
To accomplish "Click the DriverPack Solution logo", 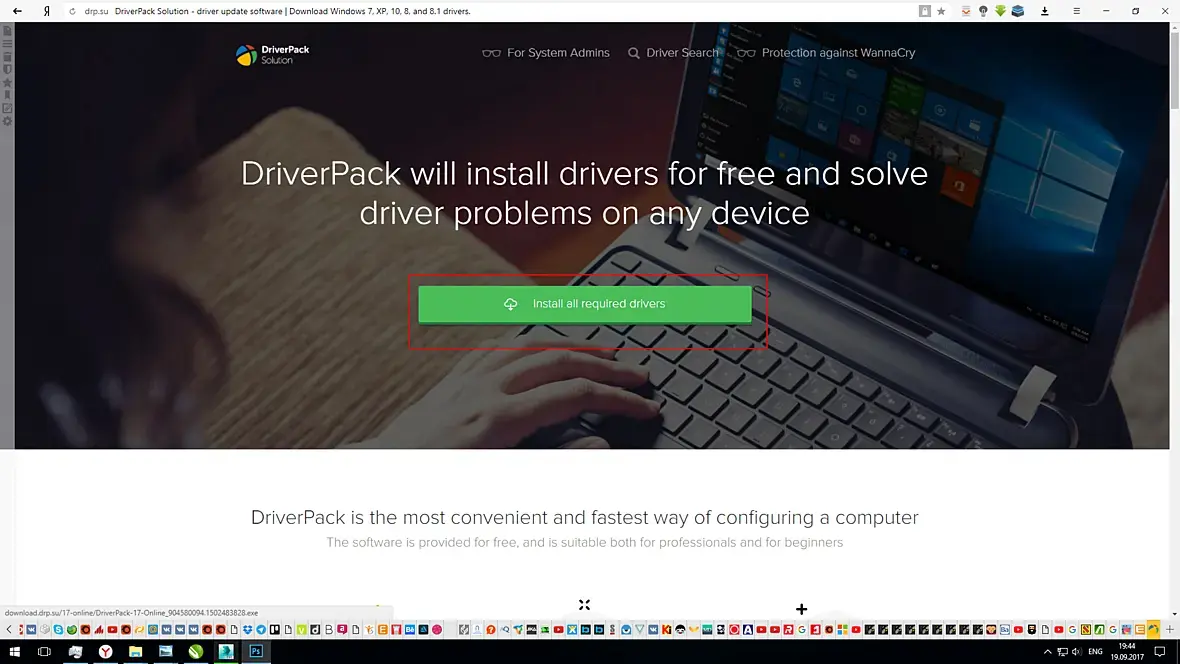I will (272, 54).
